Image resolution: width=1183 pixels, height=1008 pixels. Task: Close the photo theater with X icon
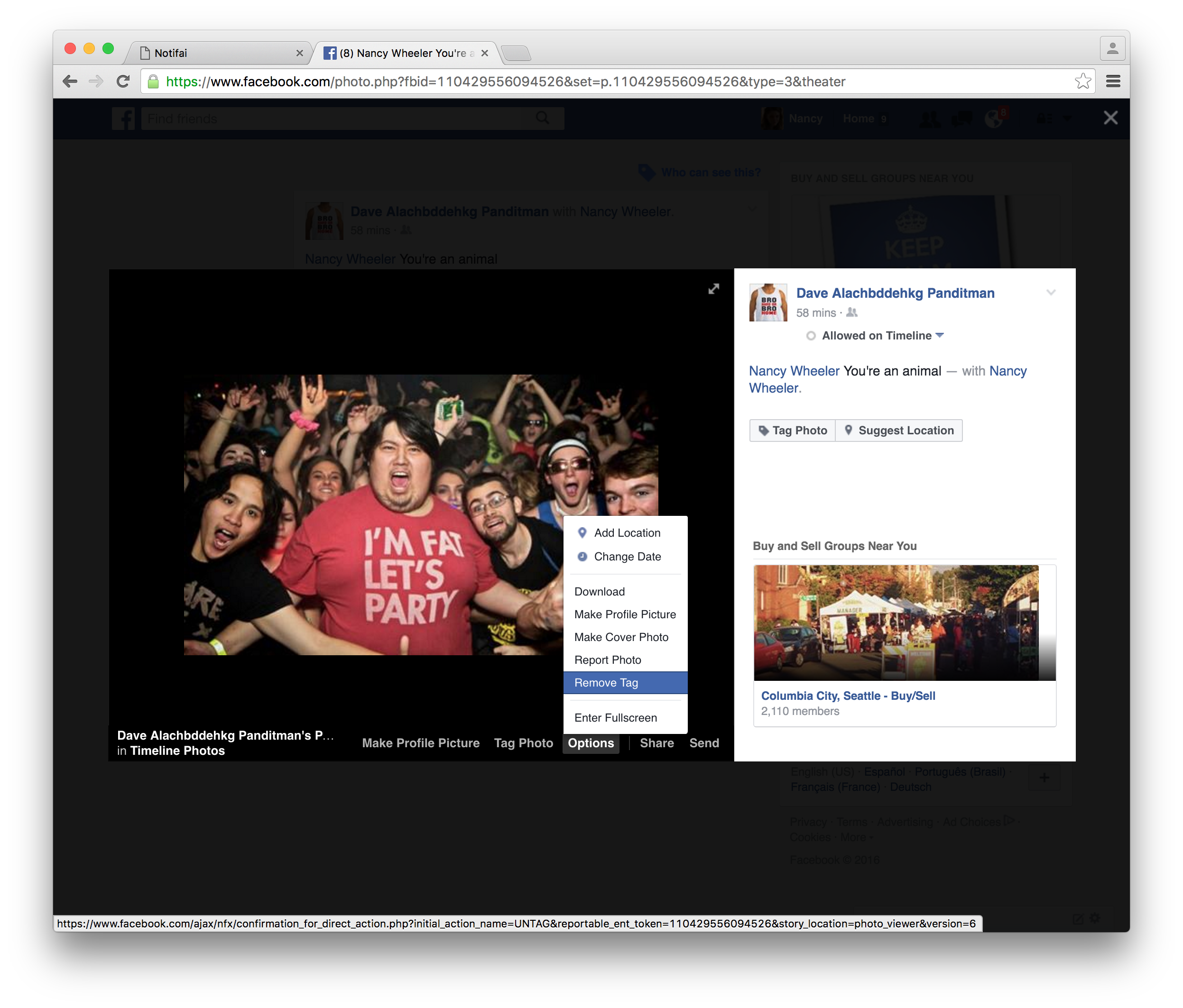coord(1110,118)
